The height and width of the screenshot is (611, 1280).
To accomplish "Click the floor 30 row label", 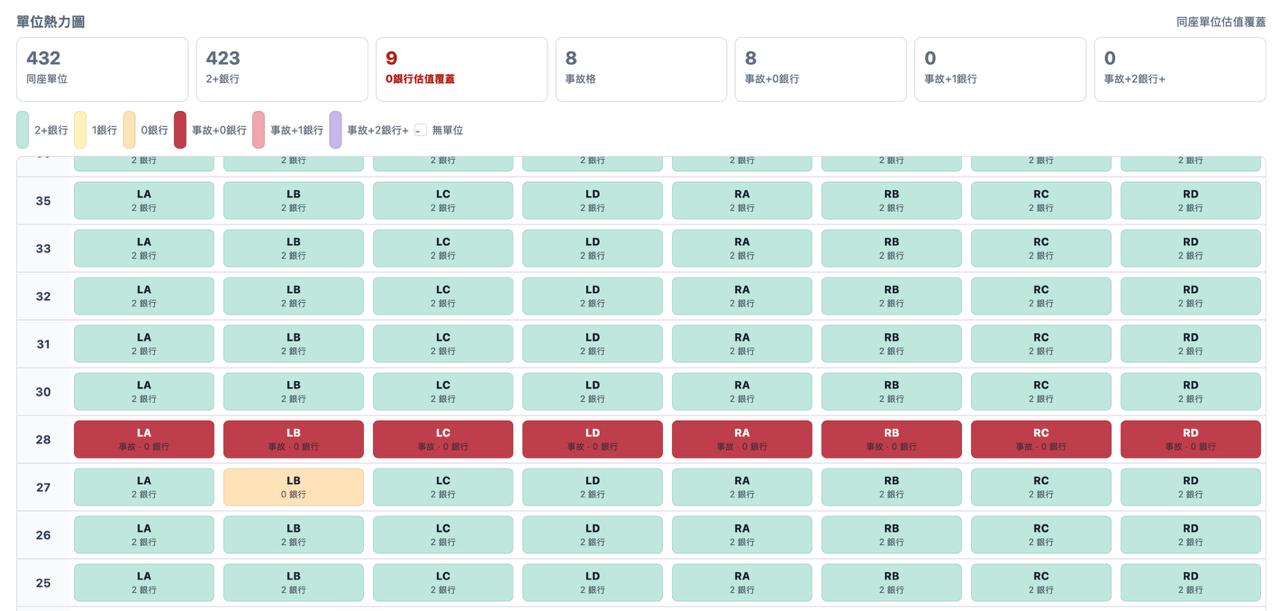I will tap(43, 391).
